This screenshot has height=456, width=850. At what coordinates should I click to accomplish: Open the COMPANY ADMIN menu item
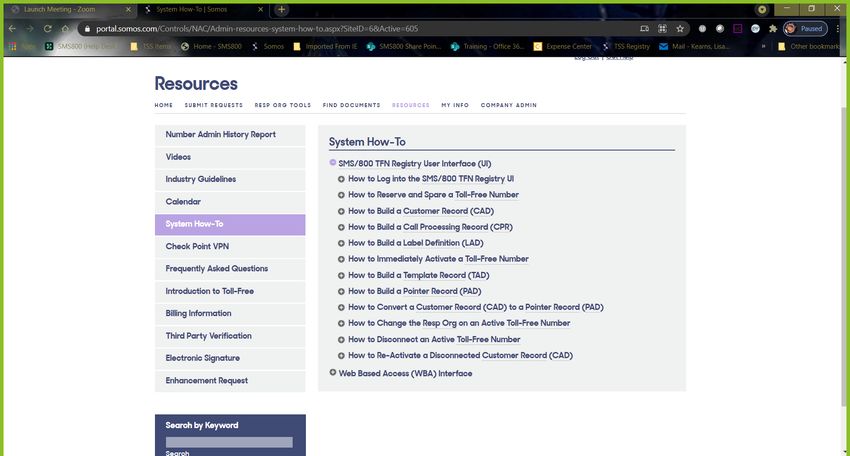tap(508, 105)
